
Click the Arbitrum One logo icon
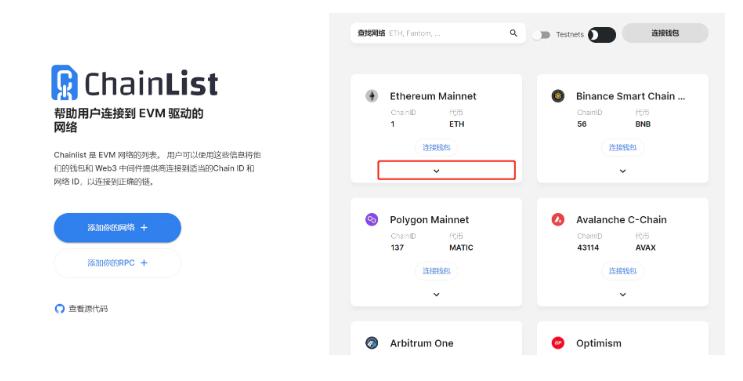point(372,343)
